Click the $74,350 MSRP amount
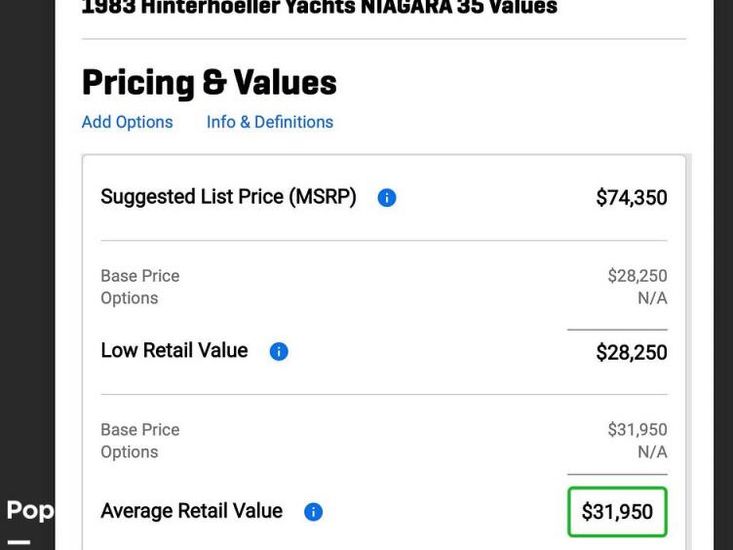Viewport: 733px width, 550px height. [631, 198]
